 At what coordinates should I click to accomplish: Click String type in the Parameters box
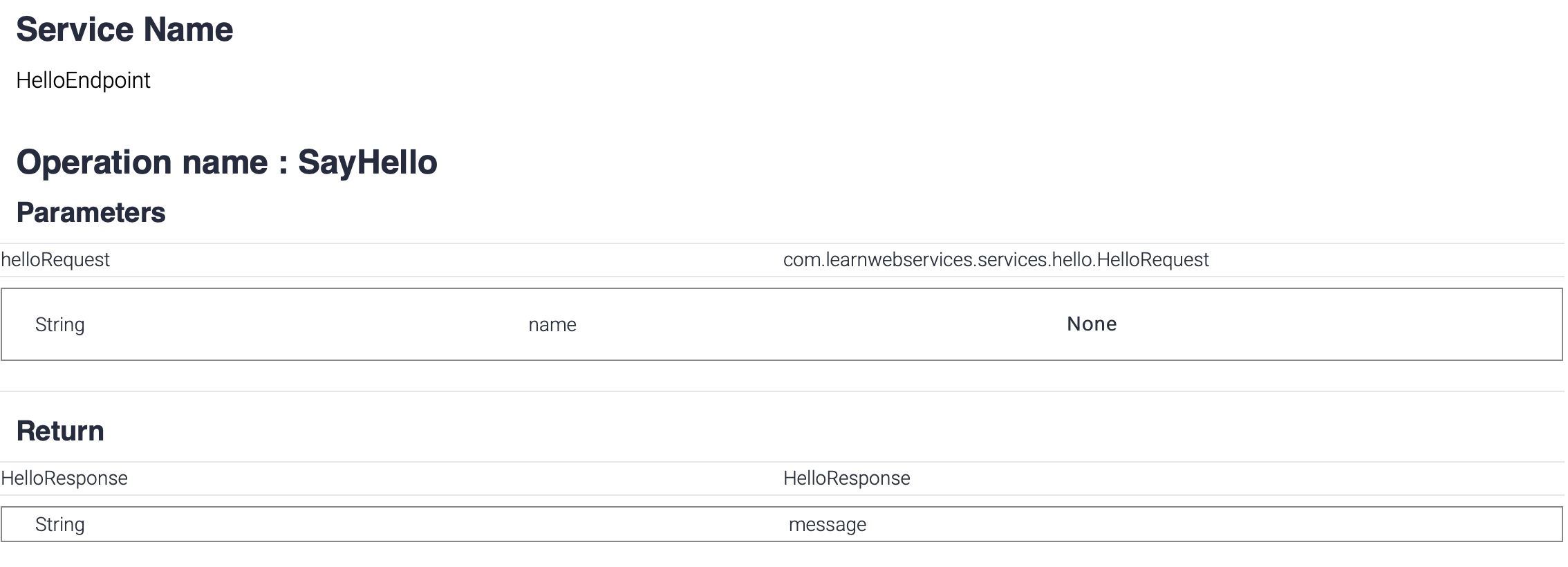pos(60,325)
